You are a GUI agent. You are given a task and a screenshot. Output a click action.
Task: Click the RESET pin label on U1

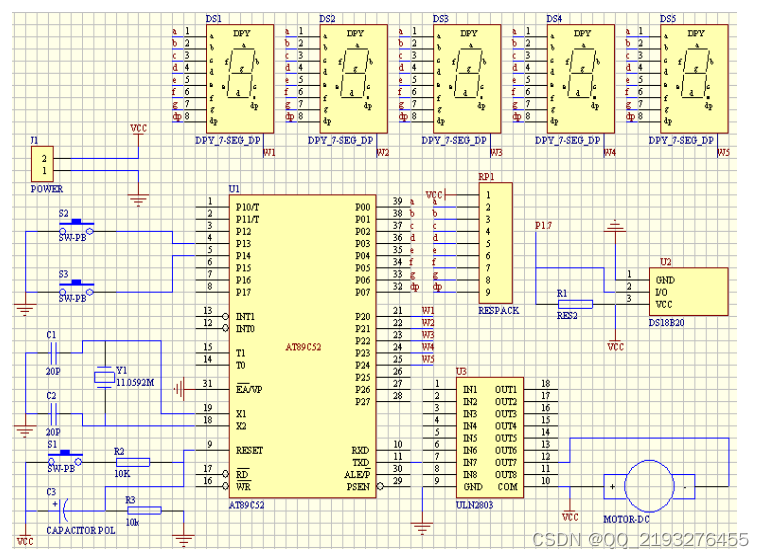point(249,450)
